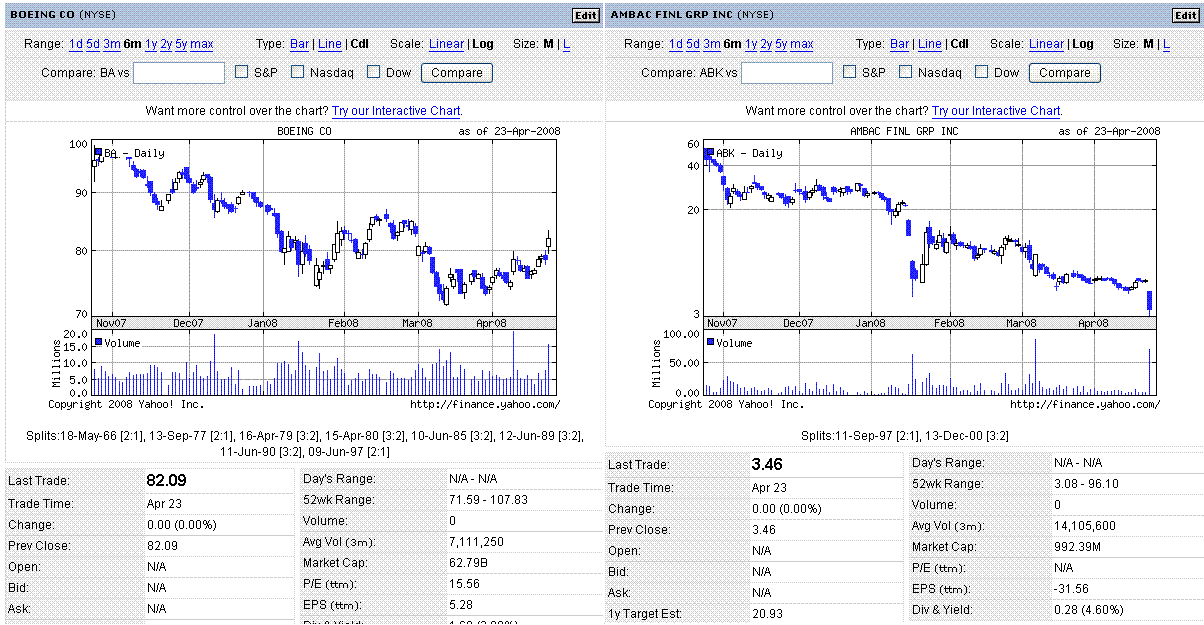Tick the Dow checkbox for Ambac
Image resolution: width=1204 pixels, height=625 pixels.
pos(982,72)
